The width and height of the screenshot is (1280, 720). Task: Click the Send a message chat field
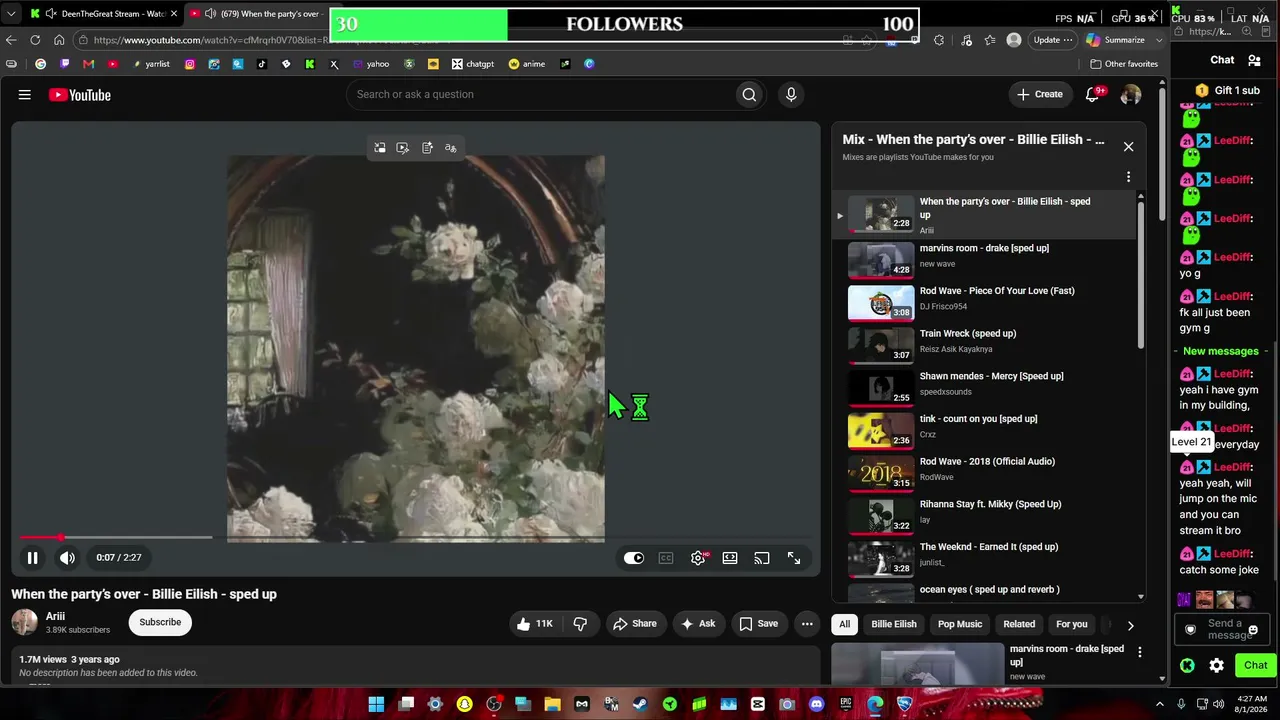tap(1224, 629)
